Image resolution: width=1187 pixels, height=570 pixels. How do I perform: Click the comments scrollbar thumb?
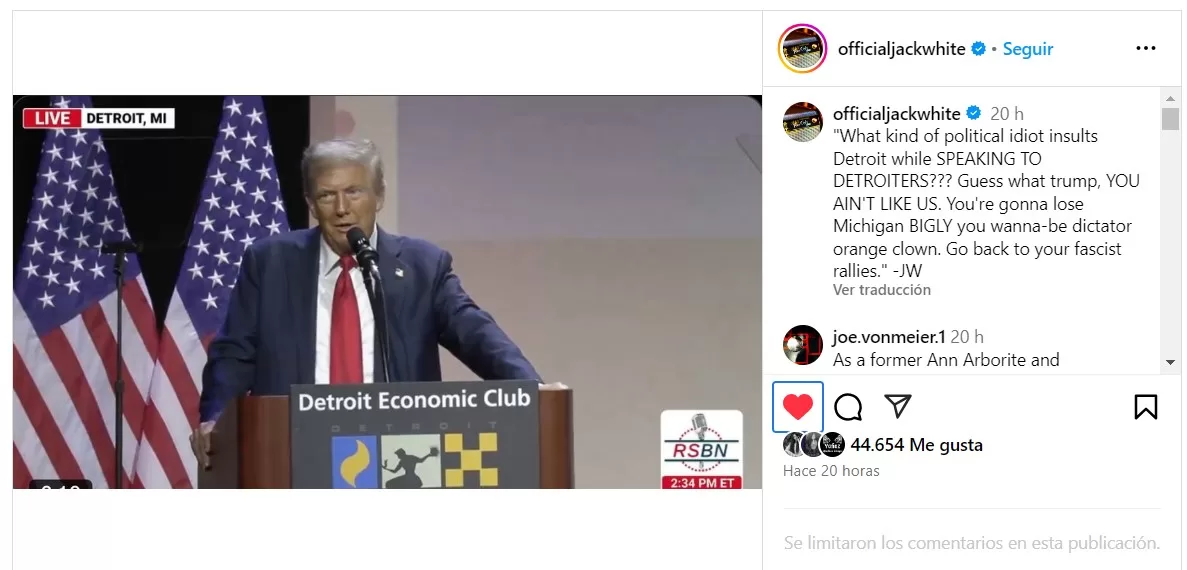pos(1170,120)
